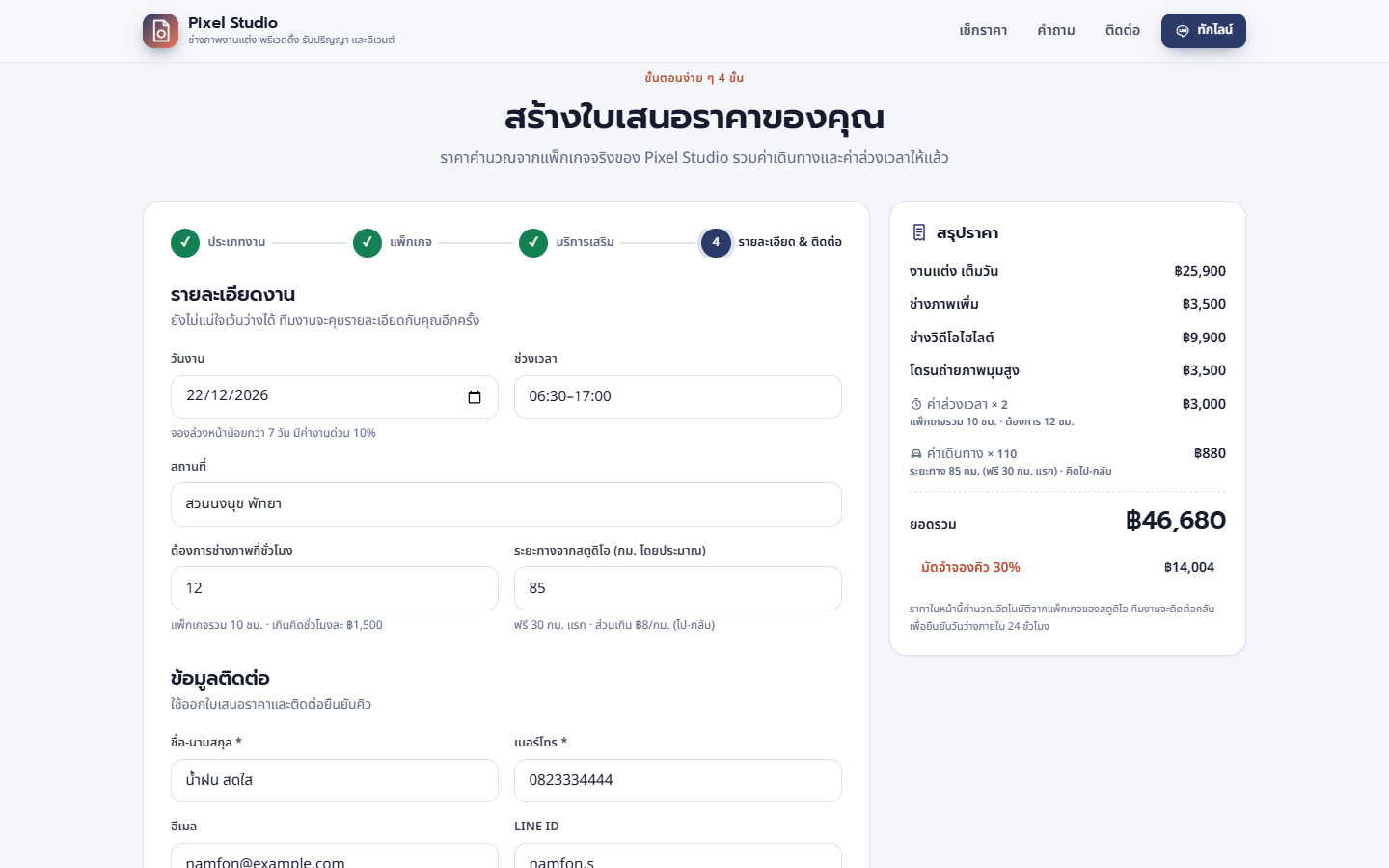The height and width of the screenshot is (868, 1389).
Task: Click the ทักไลน์ button
Action: (1204, 31)
